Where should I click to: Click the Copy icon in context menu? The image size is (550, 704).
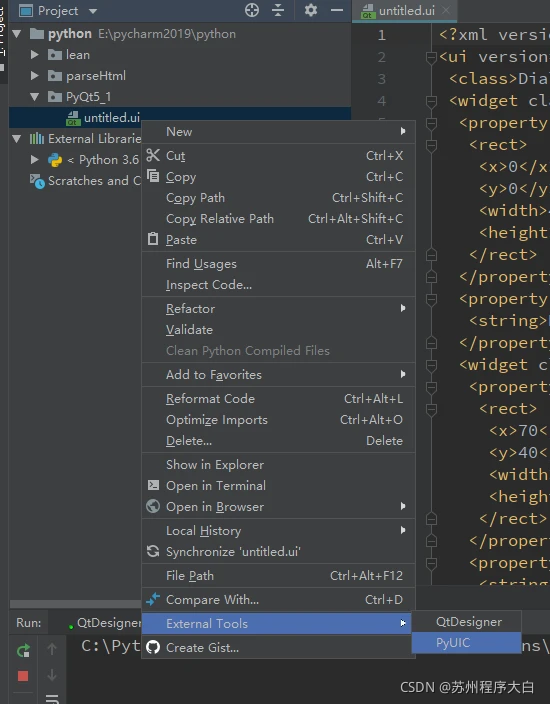pos(153,176)
